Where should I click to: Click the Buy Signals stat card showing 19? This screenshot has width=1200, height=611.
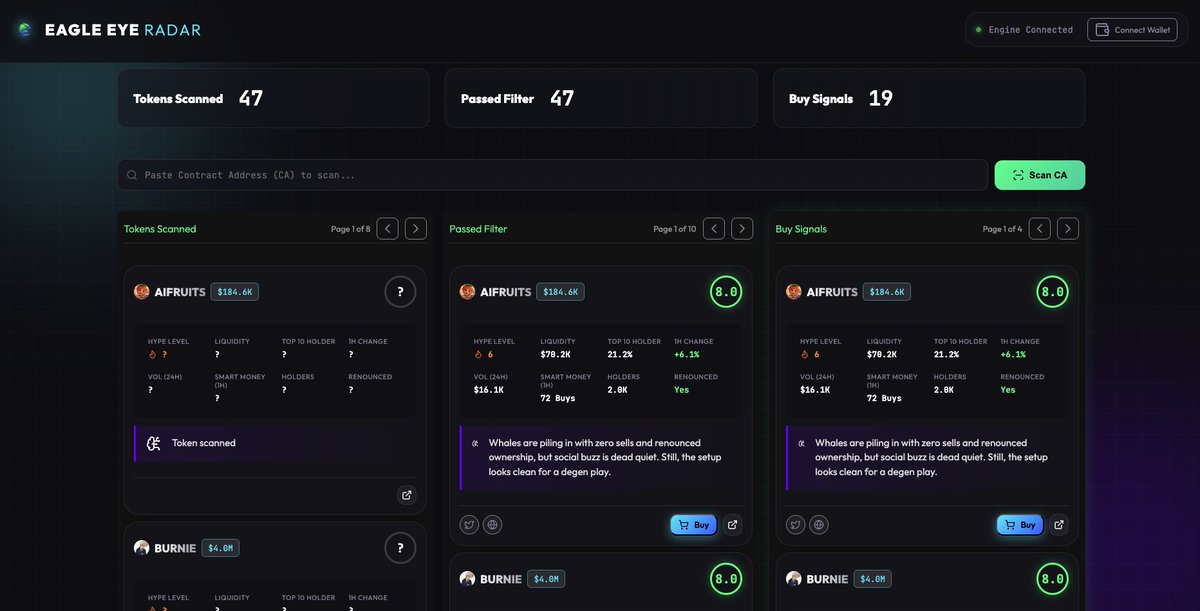929,98
